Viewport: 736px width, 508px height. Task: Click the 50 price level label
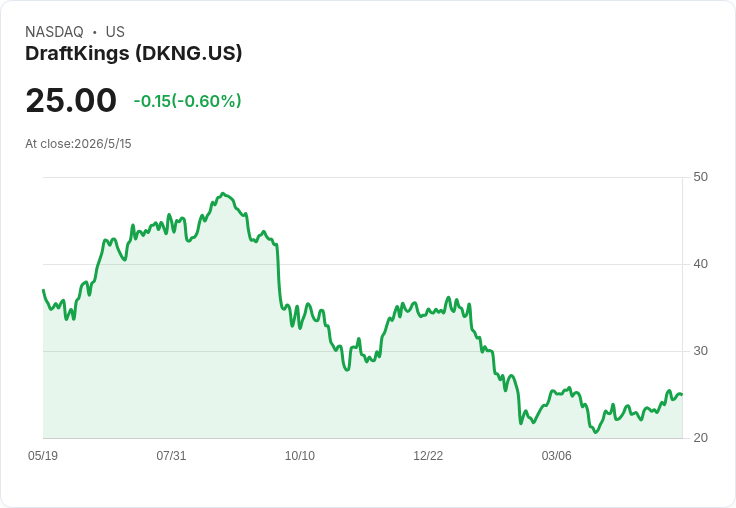700,177
